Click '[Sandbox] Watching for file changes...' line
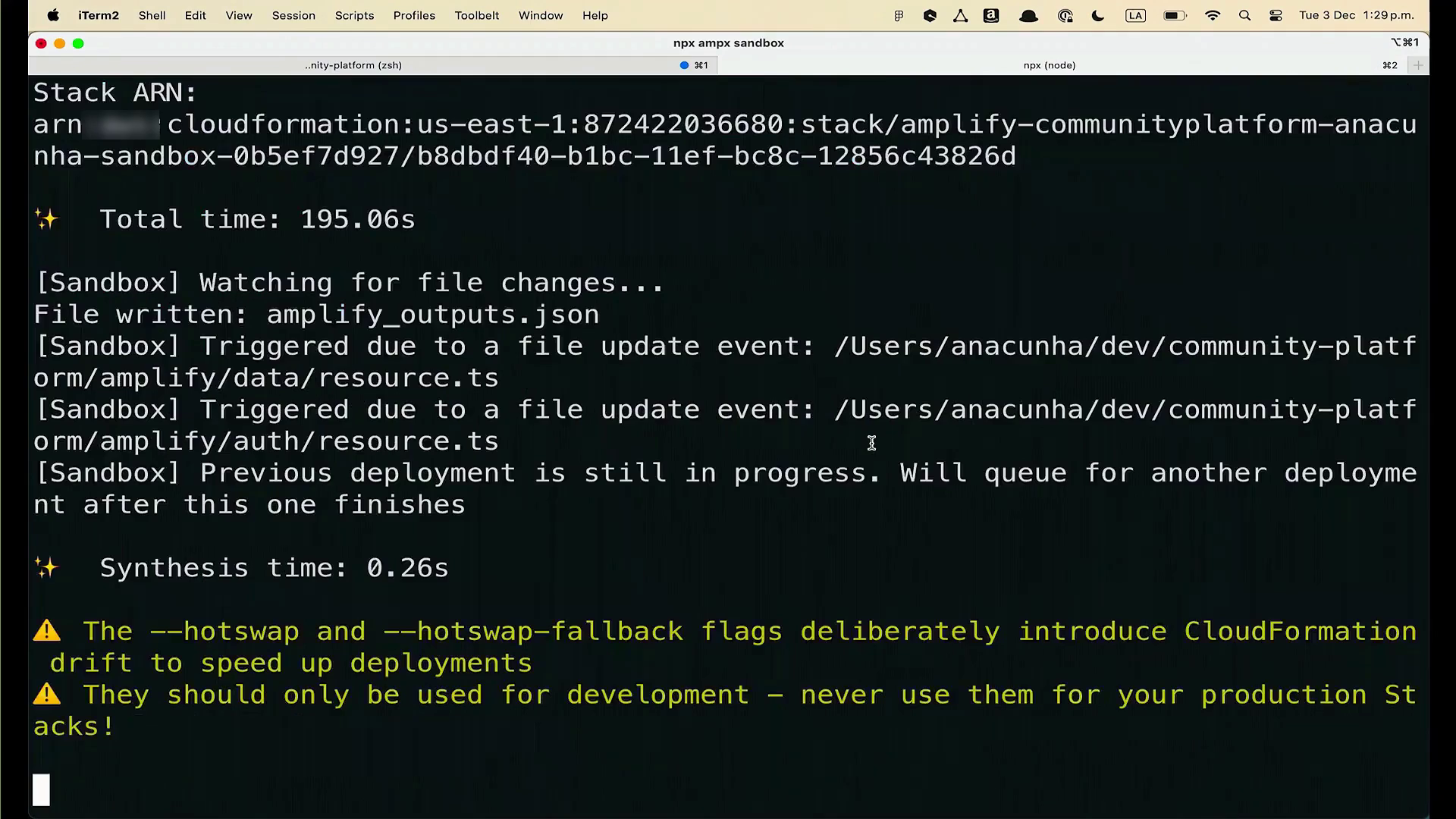This screenshot has height=819, width=1456. coord(350,282)
